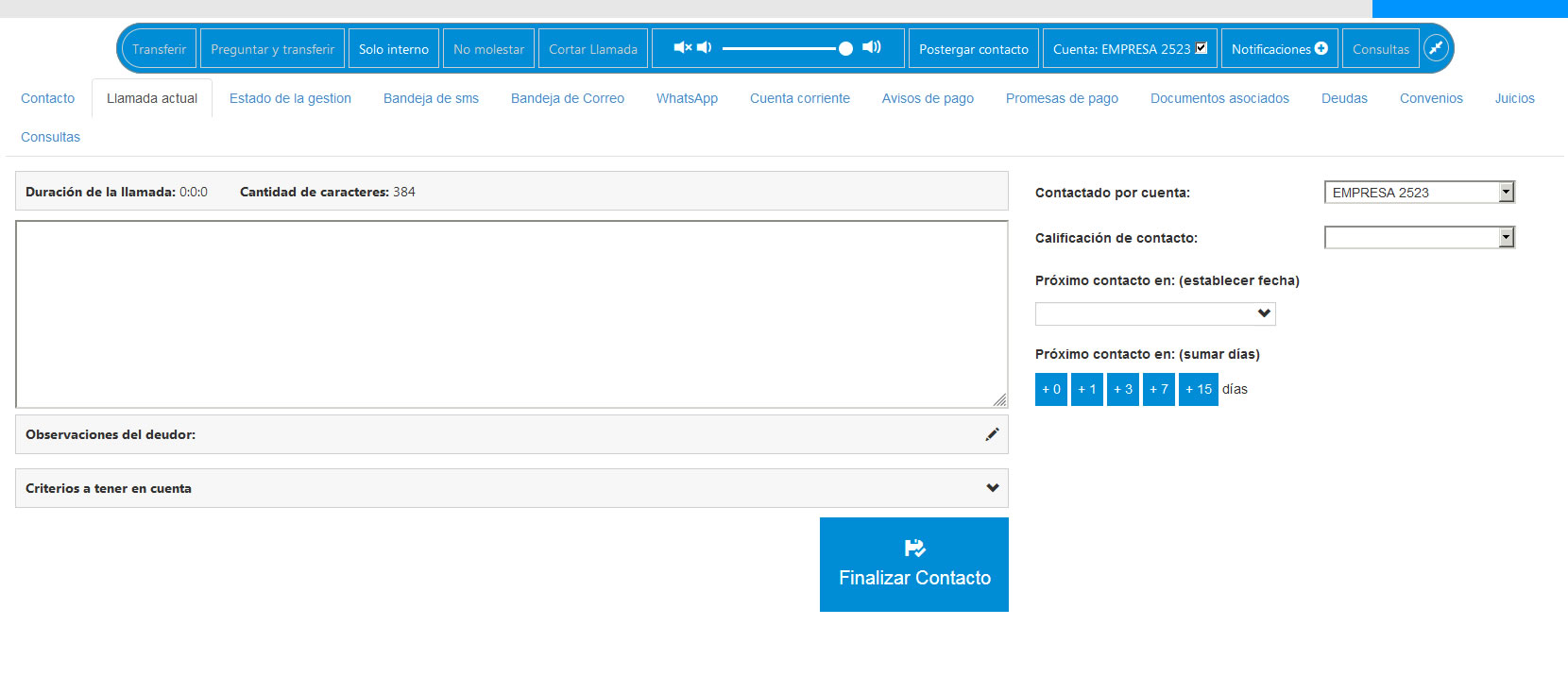This screenshot has height=676, width=1568.
Task: Click the pencil icon for Observaciones del deudor
Action: click(992, 434)
